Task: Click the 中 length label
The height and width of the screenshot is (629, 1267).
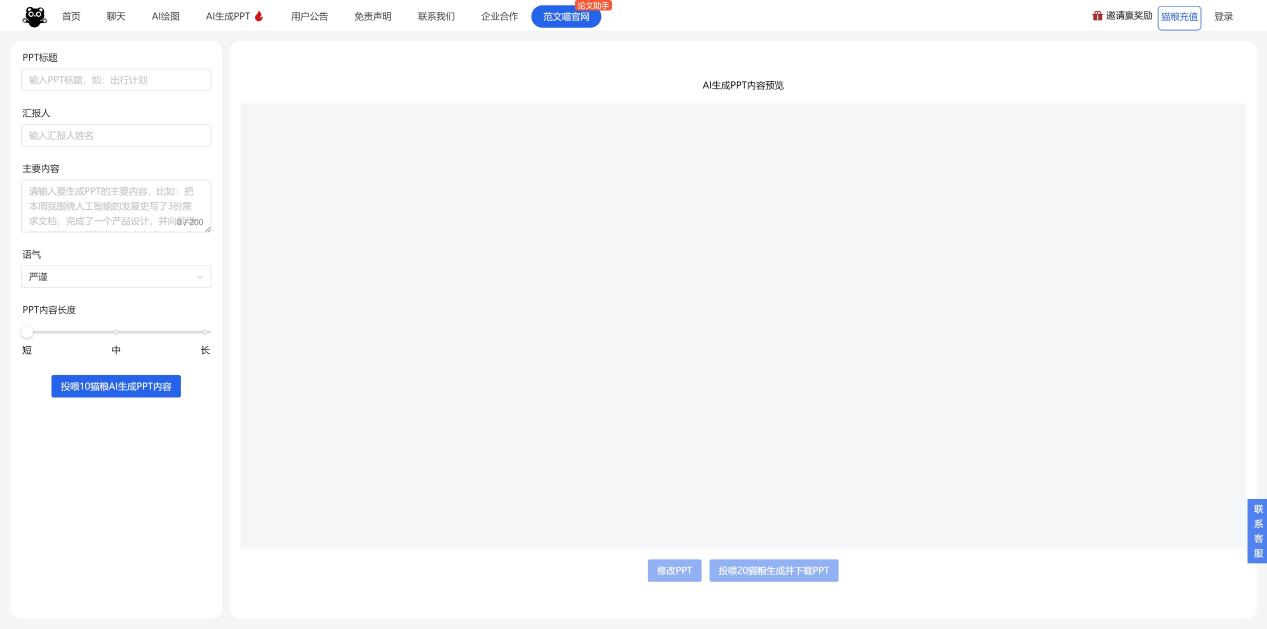Action: [116, 350]
